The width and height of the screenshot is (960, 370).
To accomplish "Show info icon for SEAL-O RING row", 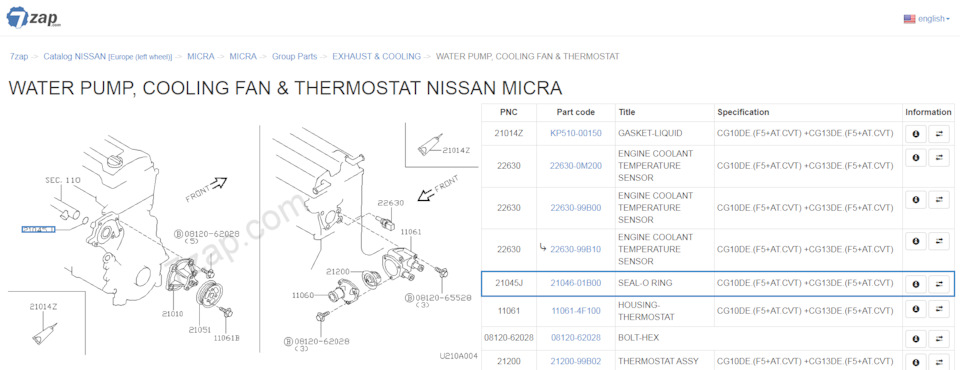I will click(915, 284).
